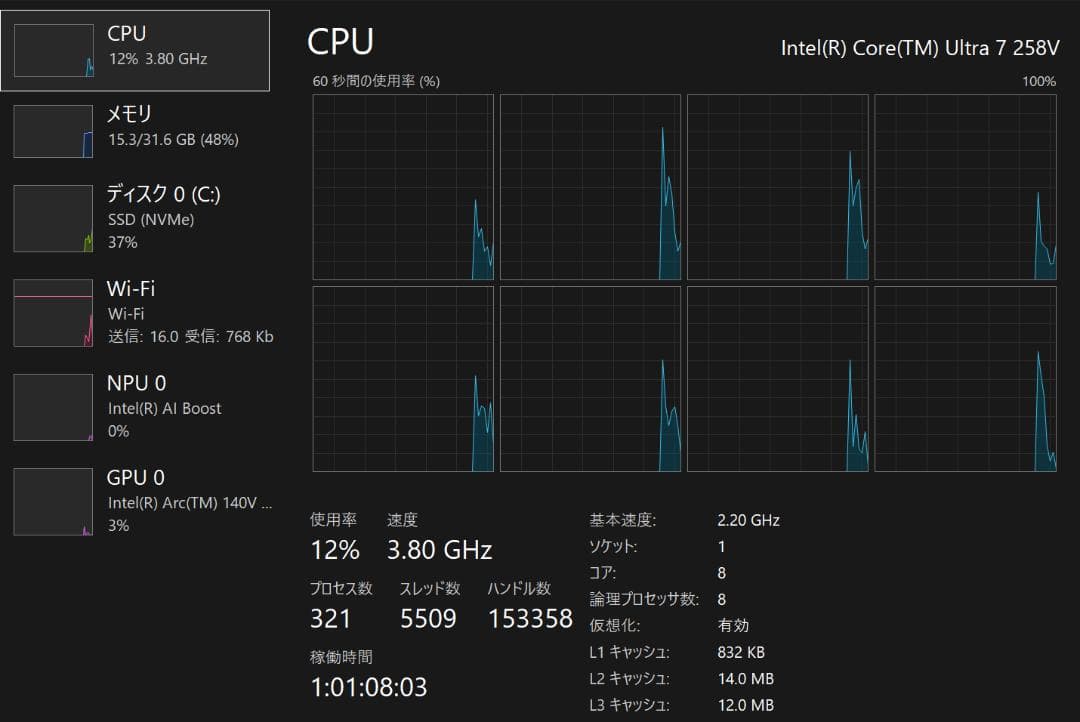Screen dimensions: 1080x722
Task: Click the bottom-right logical processor graph
Action: point(965,379)
